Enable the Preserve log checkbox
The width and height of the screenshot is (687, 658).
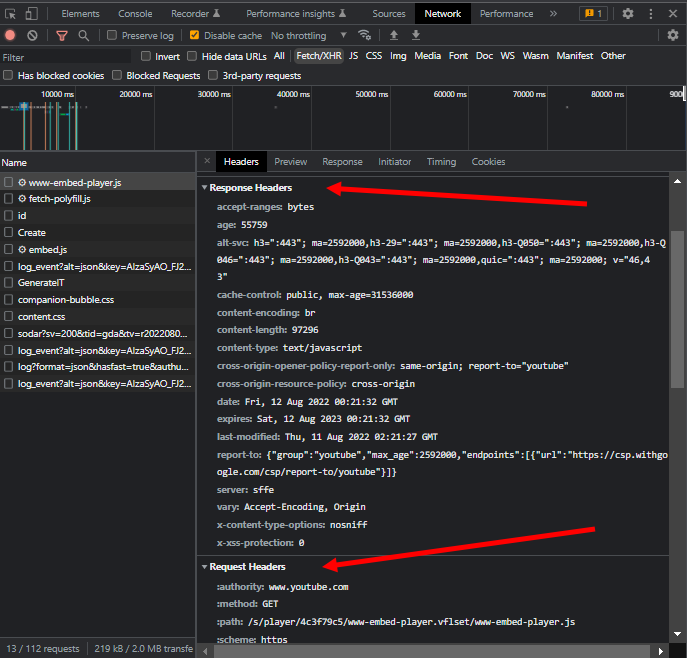click(x=113, y=36)
